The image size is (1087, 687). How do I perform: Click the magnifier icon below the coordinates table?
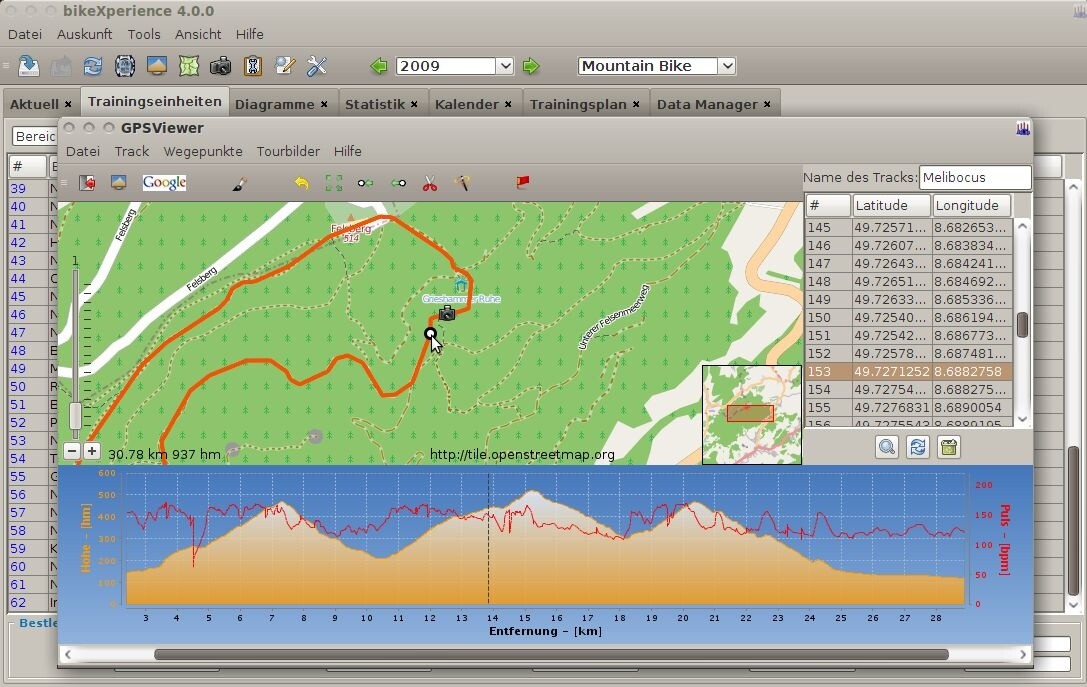887,446
